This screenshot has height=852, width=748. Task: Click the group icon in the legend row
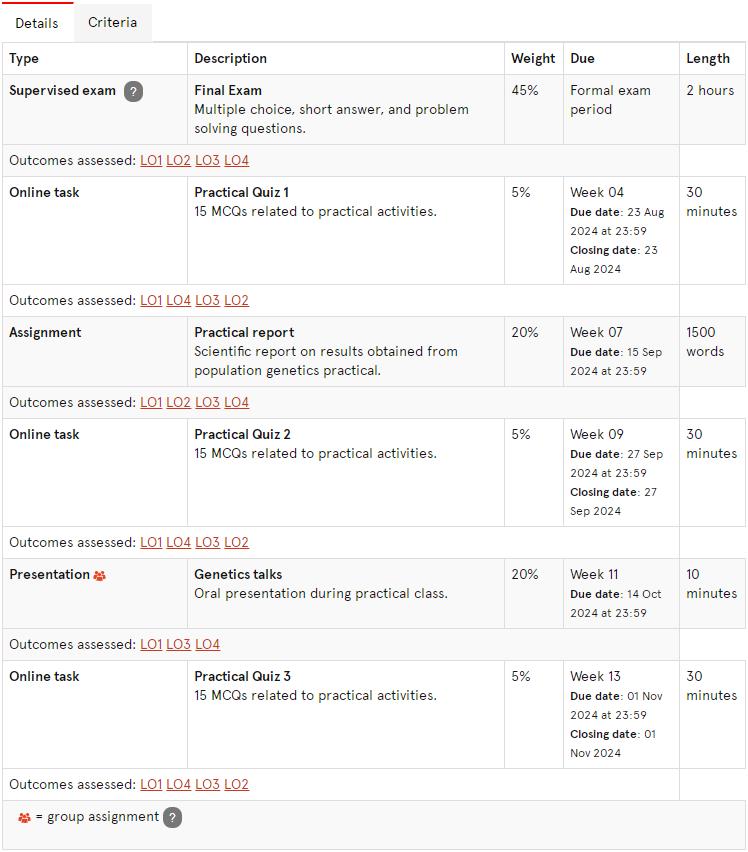(24, 817)
